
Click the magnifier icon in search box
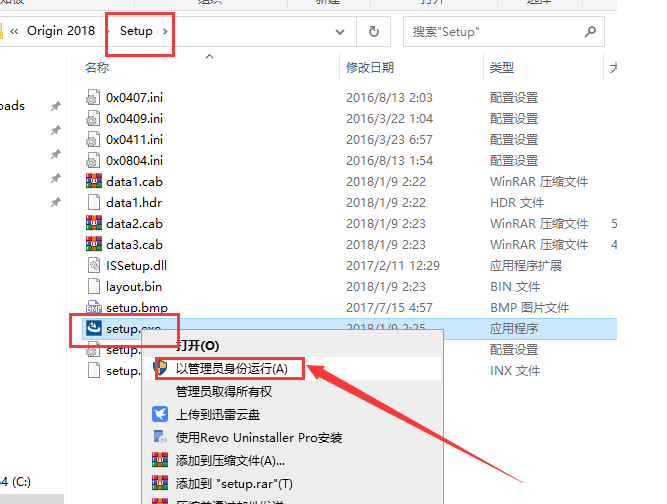(590, 31)
